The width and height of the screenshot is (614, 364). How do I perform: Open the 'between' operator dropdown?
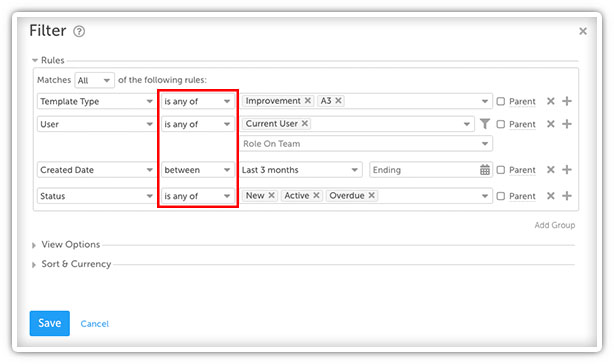198,170
